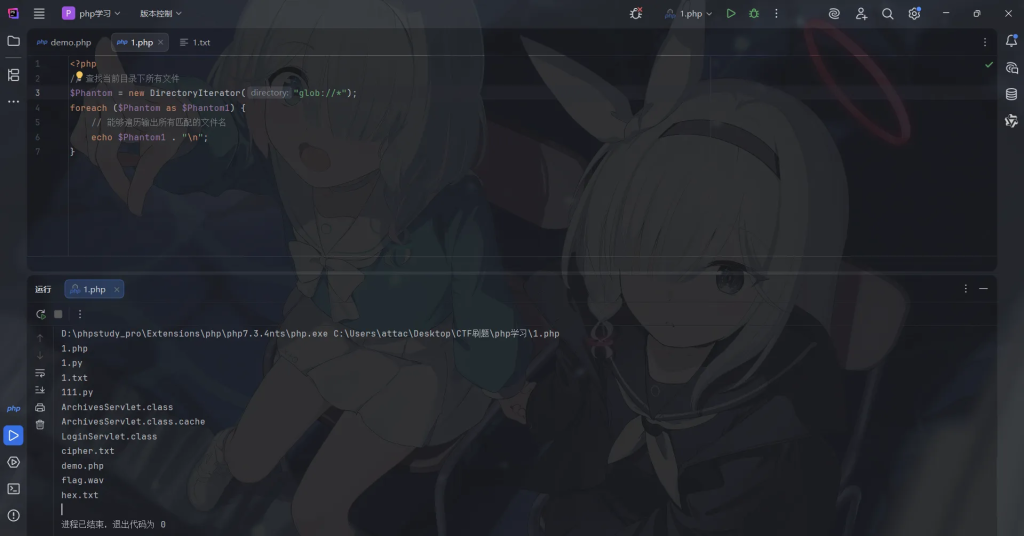
Task: Open the AI Assistant swirl icon
Action: [x=834, y=14]
